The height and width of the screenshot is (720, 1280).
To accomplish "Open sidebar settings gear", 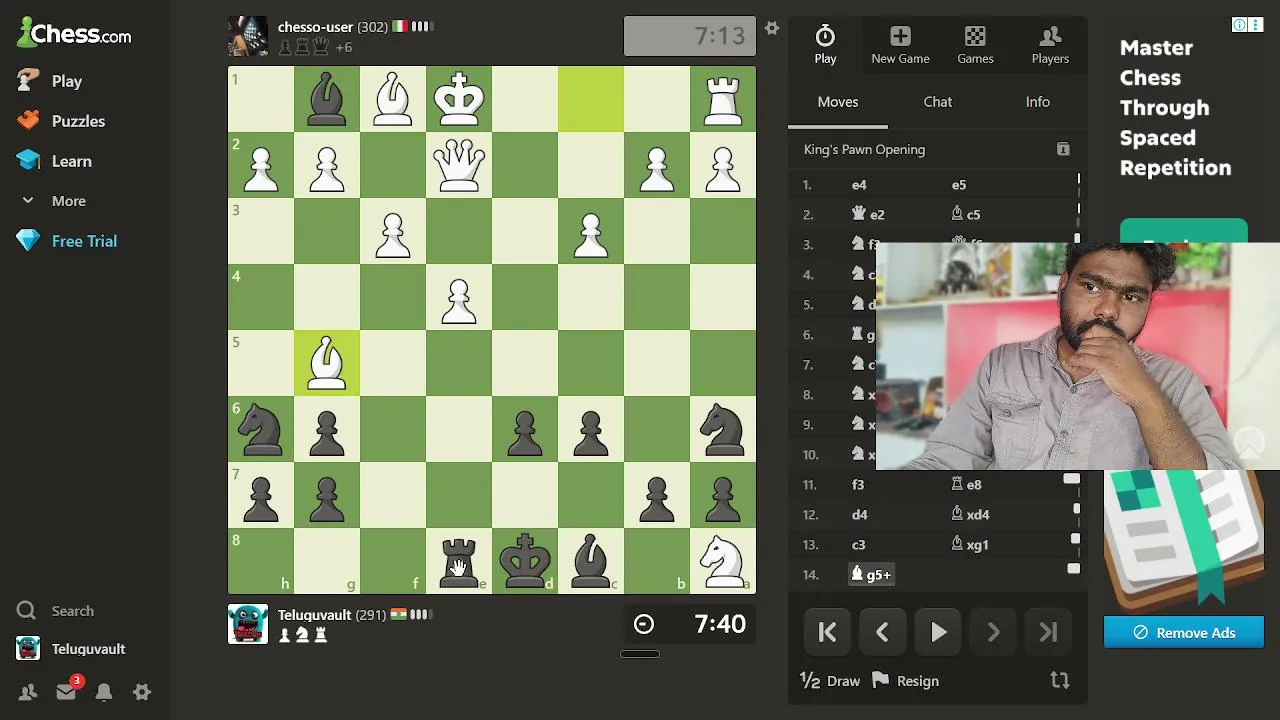I will [x=142, y=692].
